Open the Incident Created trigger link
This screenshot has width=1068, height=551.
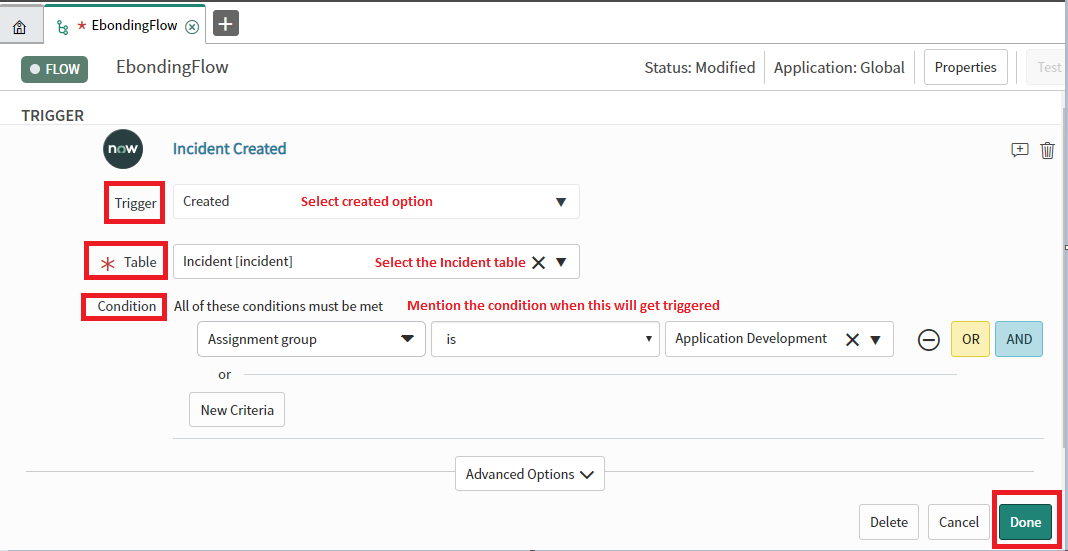point(230,148)
